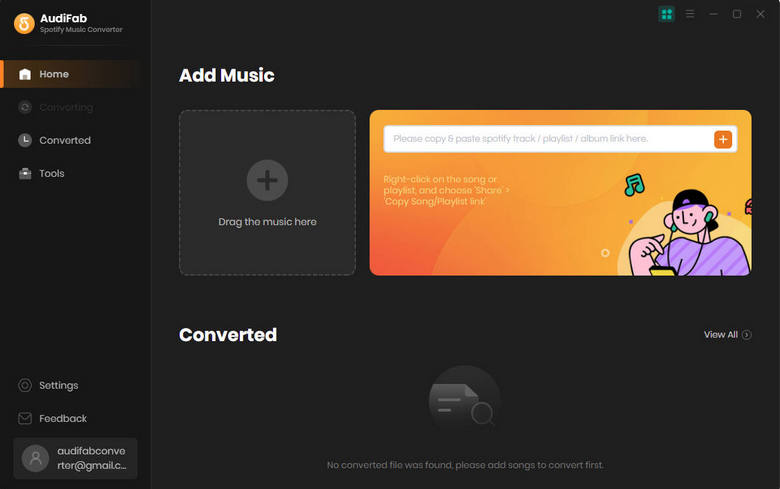Click the grey plus circle in drop zone
This screenshot has width=780, height=489.
[x=267, y=180]
